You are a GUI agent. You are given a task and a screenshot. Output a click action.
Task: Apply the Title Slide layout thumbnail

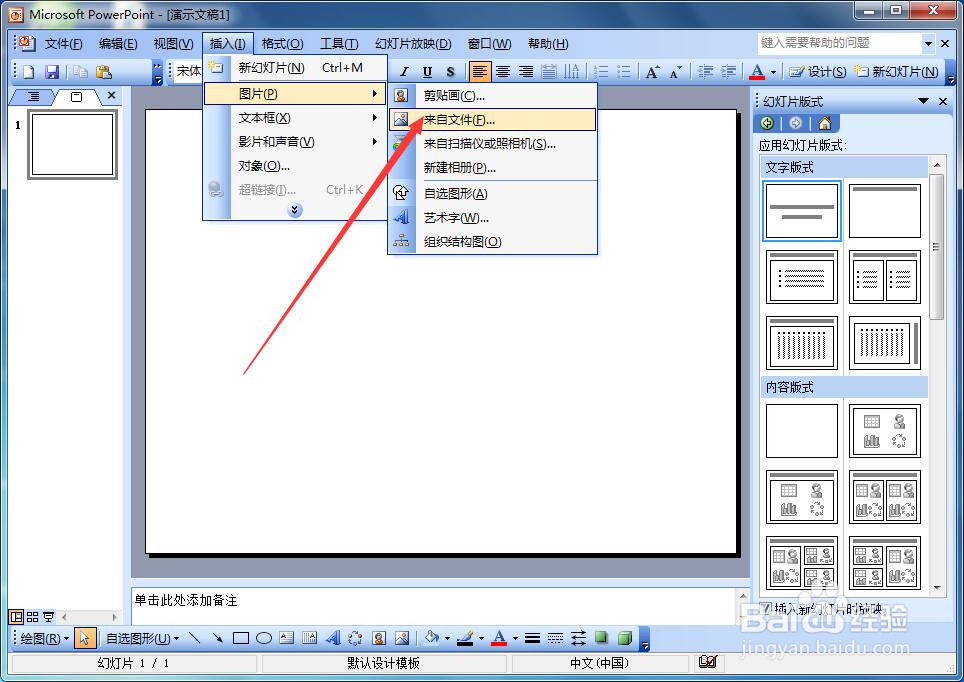pos(802,210)
